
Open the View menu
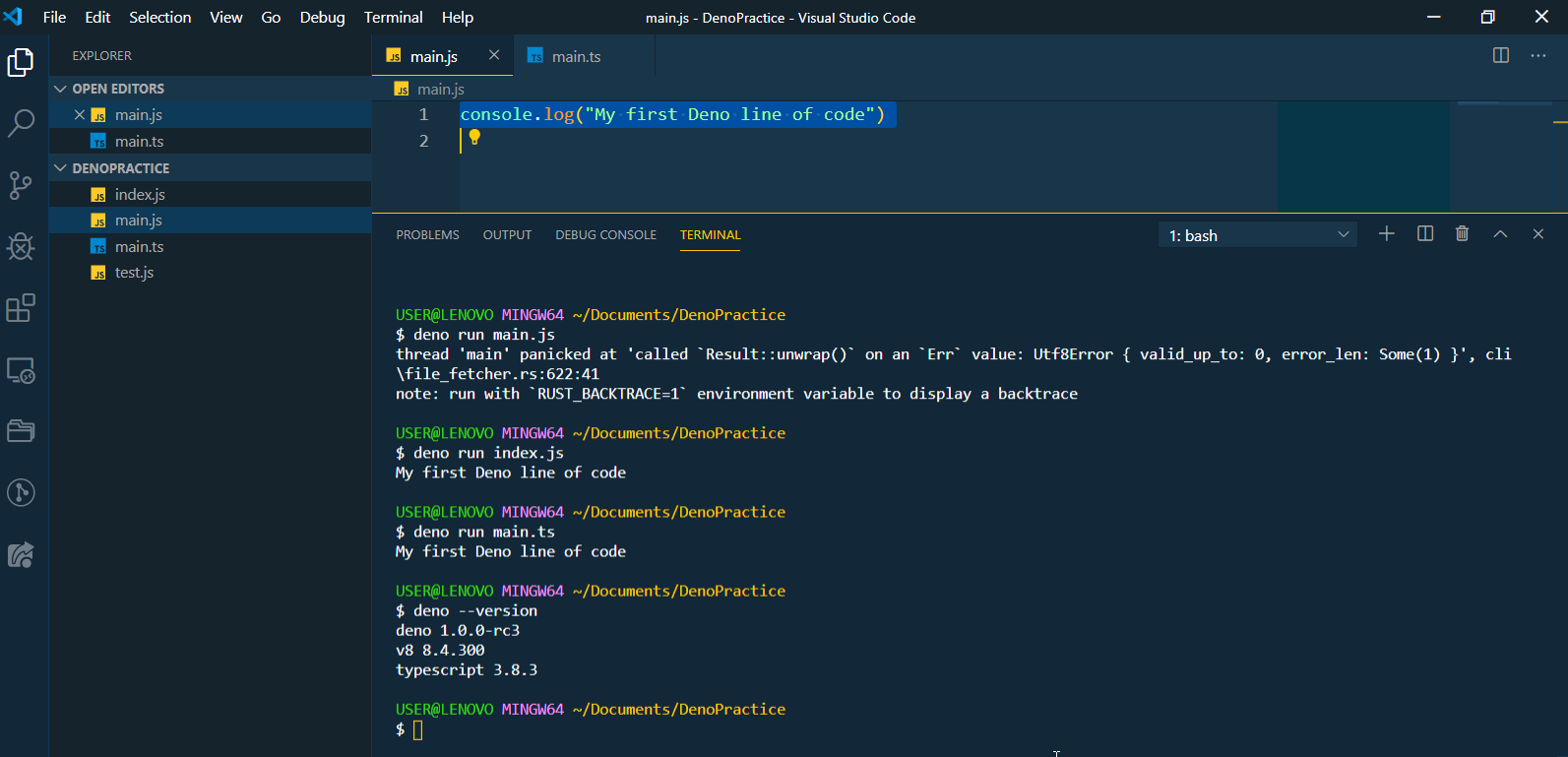[225, 17]
